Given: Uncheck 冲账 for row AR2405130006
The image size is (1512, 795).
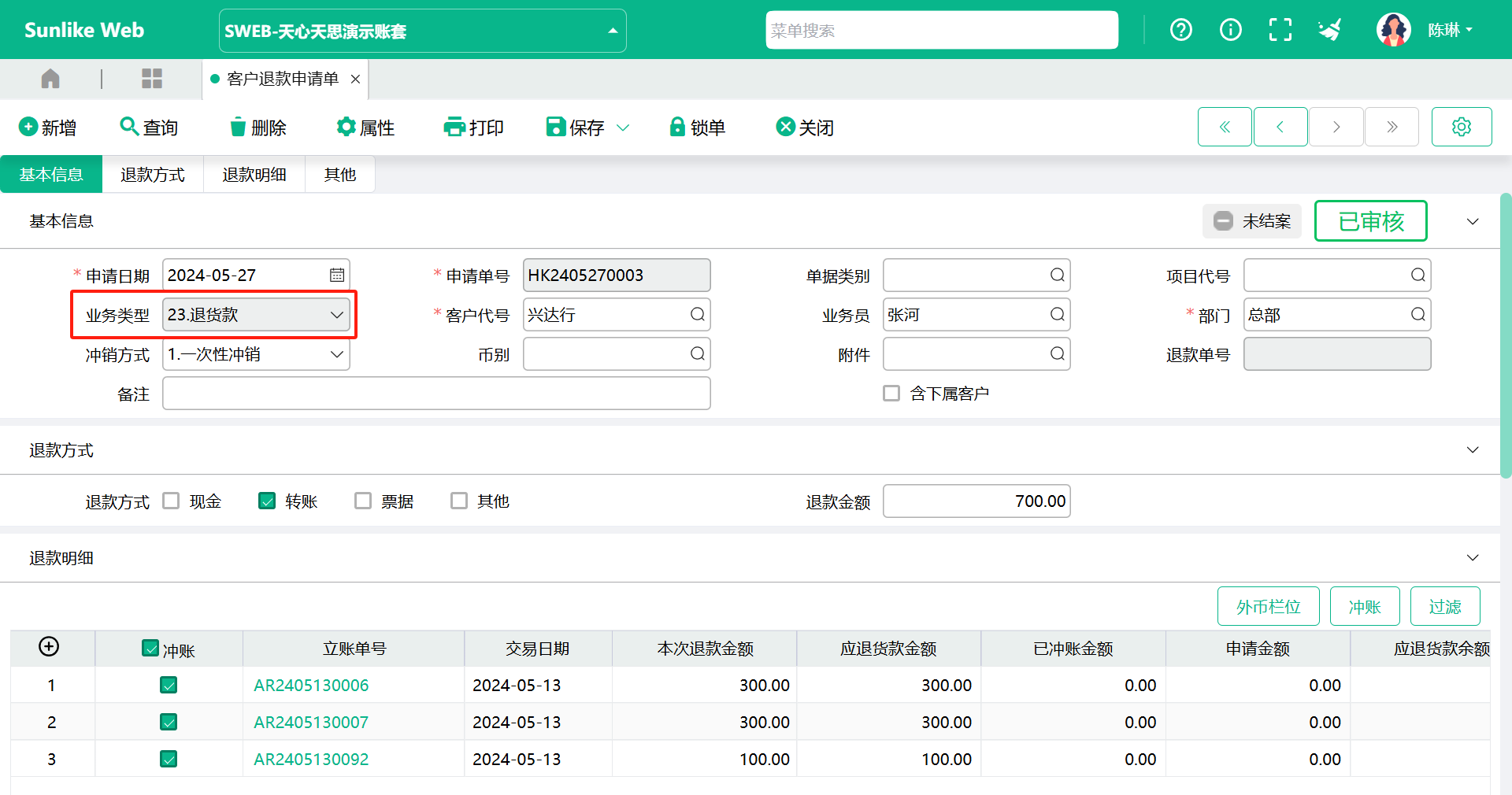Looking at the screenshot, I should 169,685.
